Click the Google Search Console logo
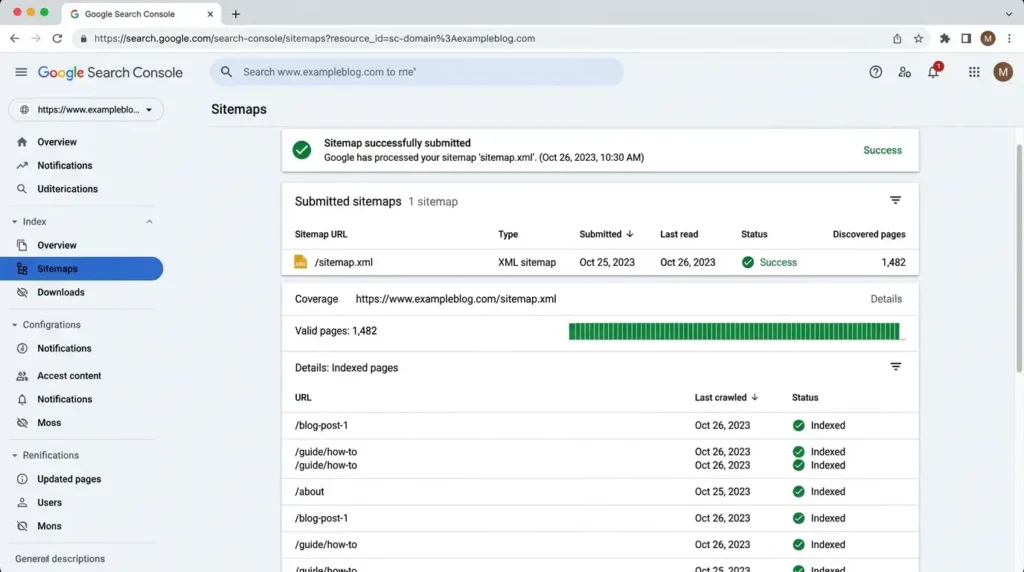1024x572 pixels. [110, 72]
